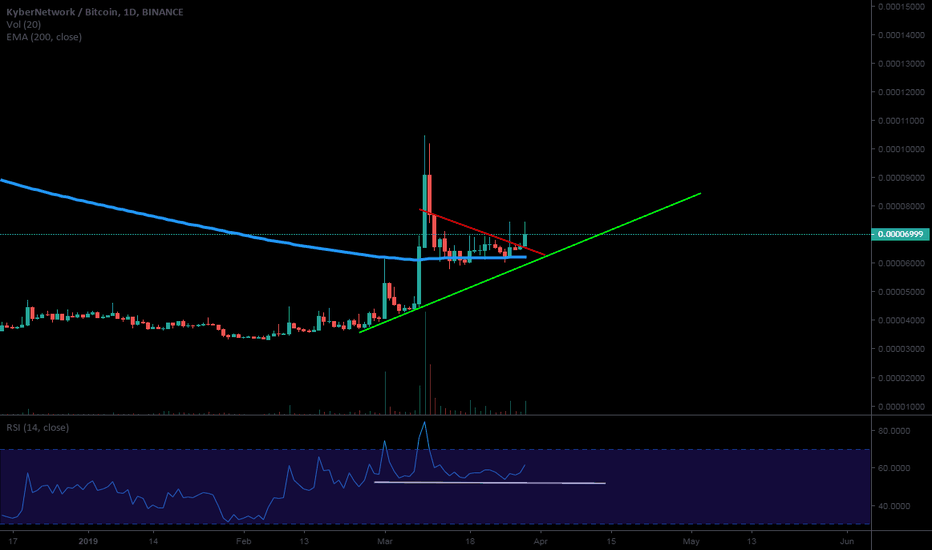This screenshot has width=932, height=550.
Task: Select the white horizontal line in RSI pane
Action: point(490,483)
